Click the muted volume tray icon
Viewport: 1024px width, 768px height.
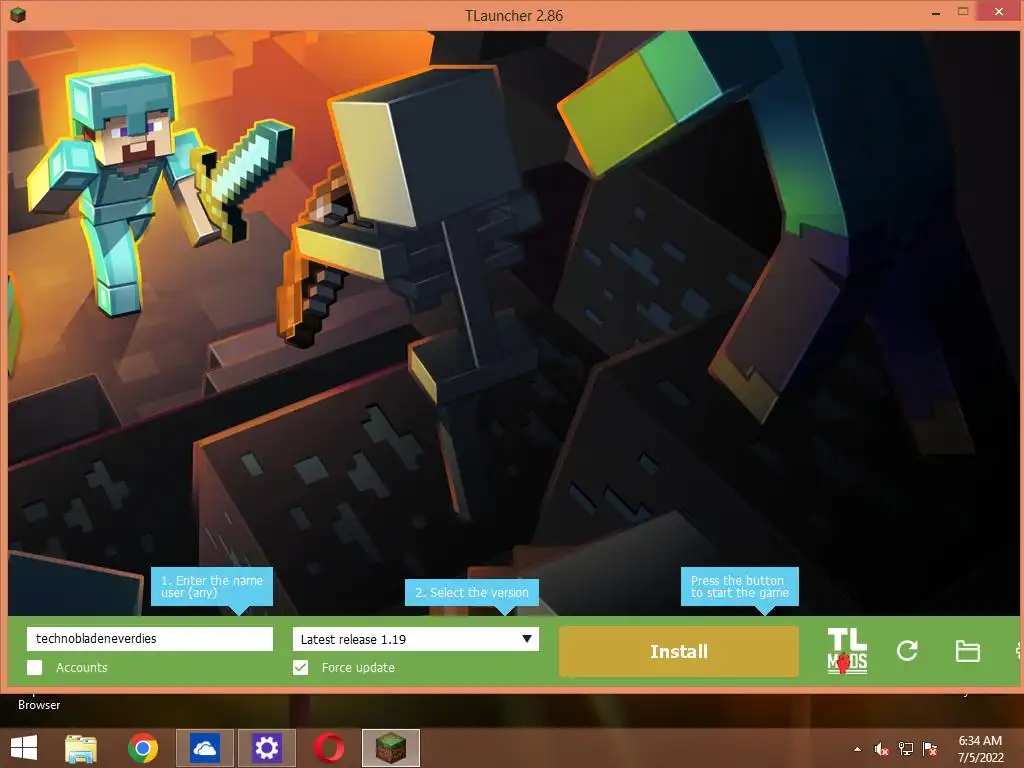click(x=881, y=749)
